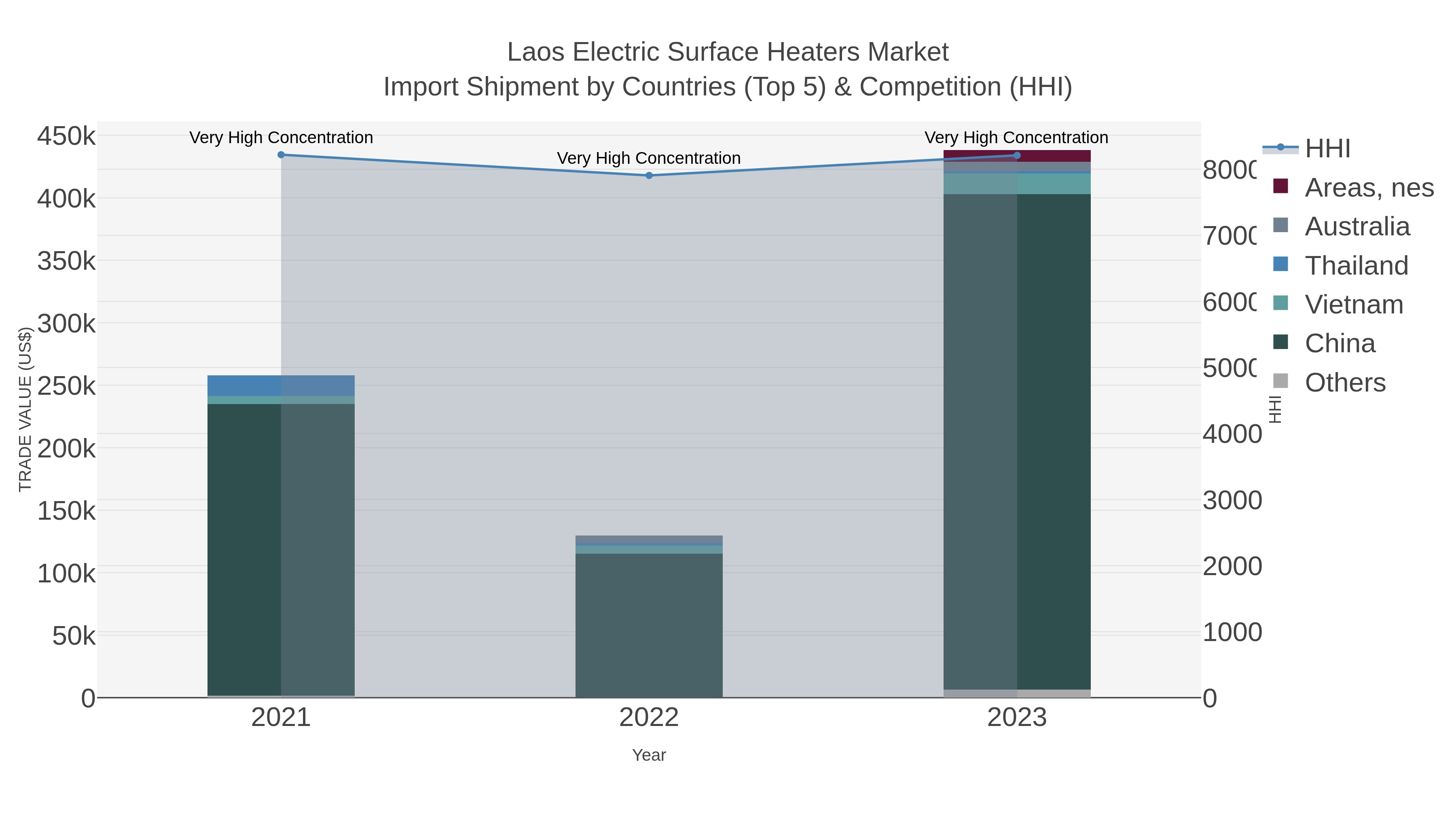This screenshot has width=1456, height=819.
Task: Click the 50k y-axis tick label
Action: (x=74, y=636)
